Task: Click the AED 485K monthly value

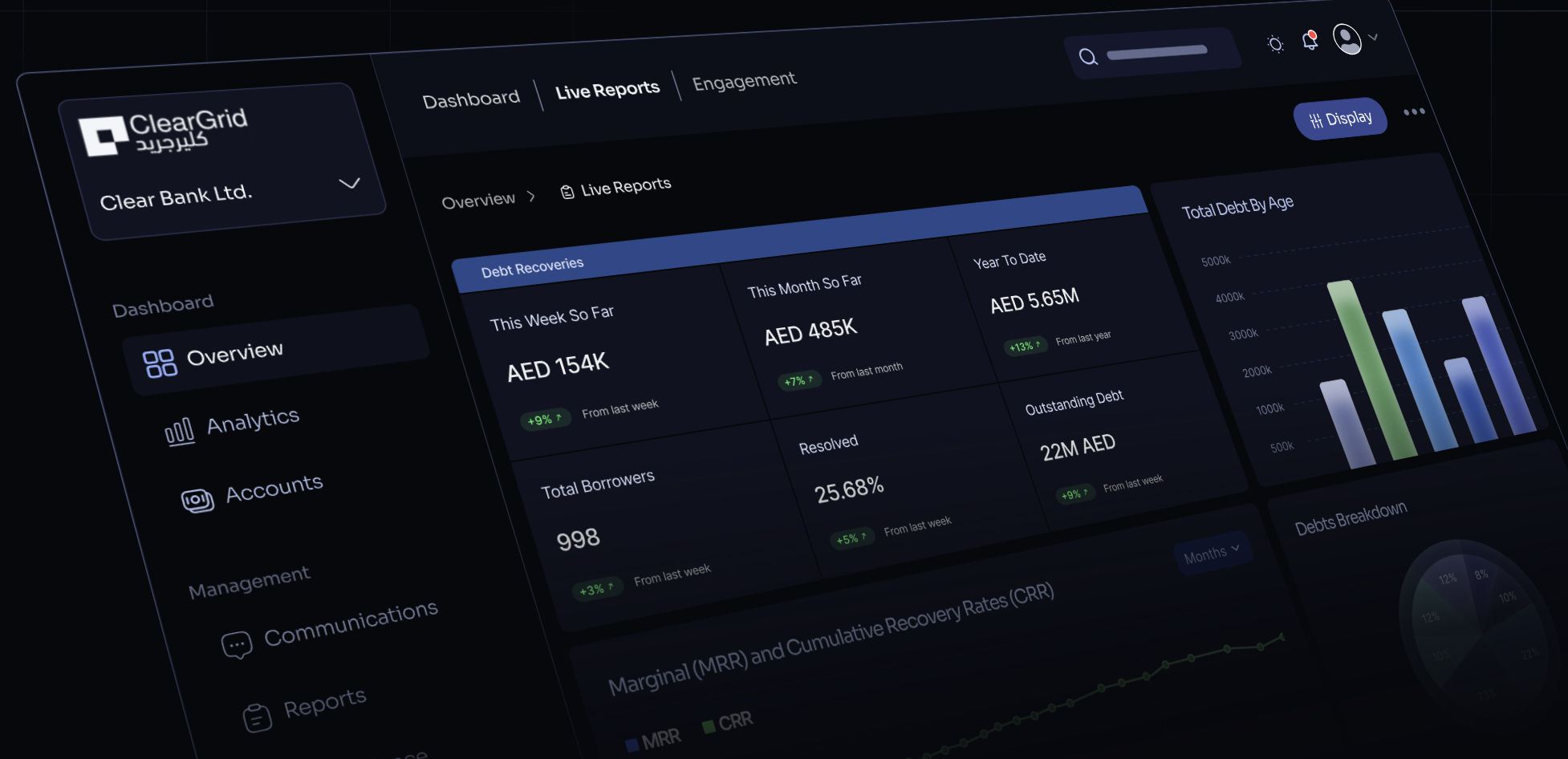Action: point(810,331)
